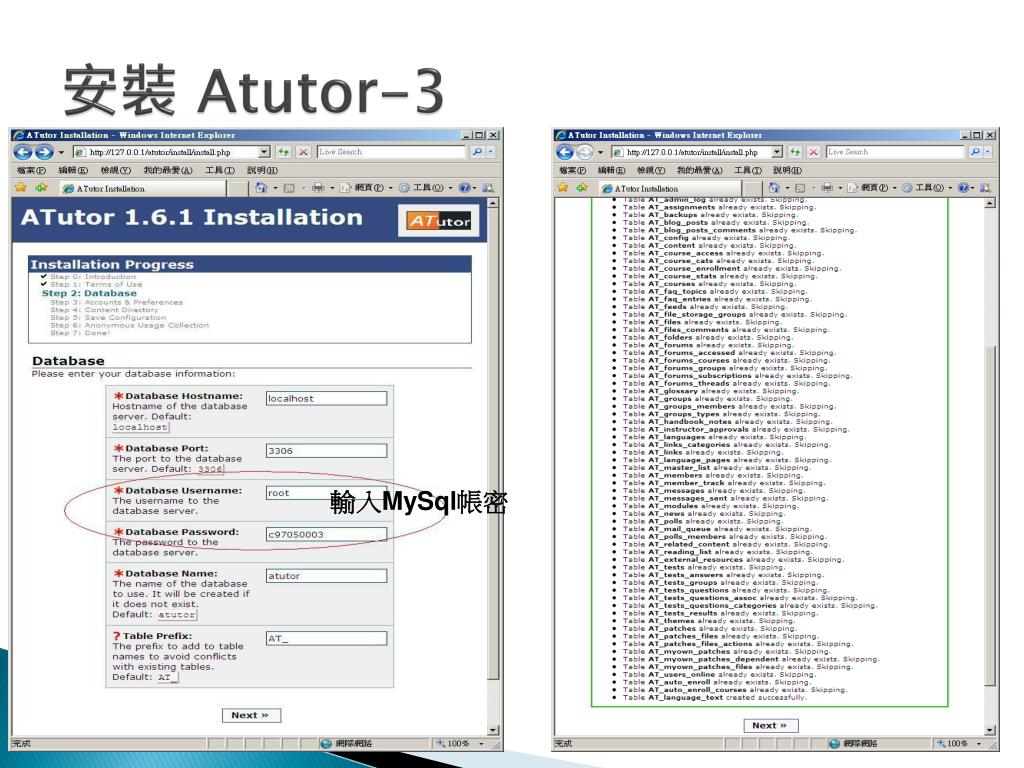The height and width of the screenshot is (768, 1024).
Task: Click Back arrow in left browser window
Action: click(x=23, y=152)
